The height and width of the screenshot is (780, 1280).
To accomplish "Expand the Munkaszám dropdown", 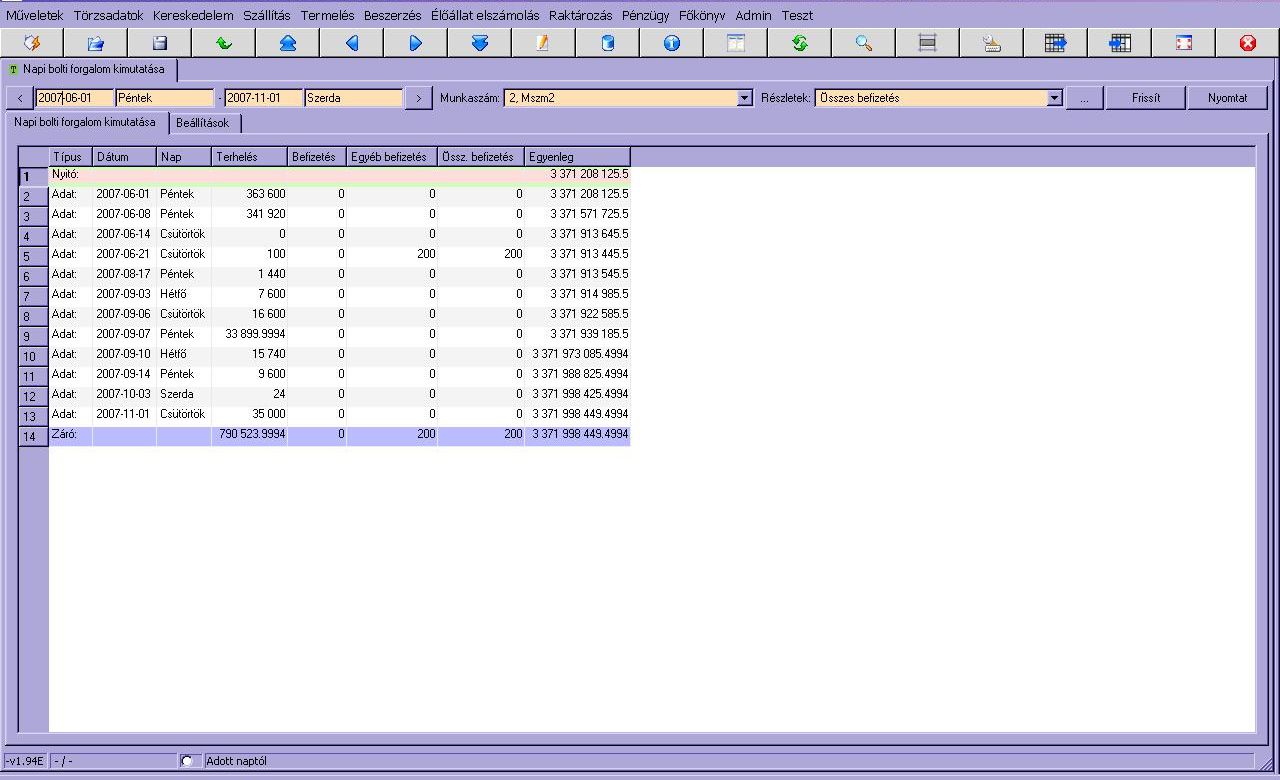I will (x=744, y=98).
